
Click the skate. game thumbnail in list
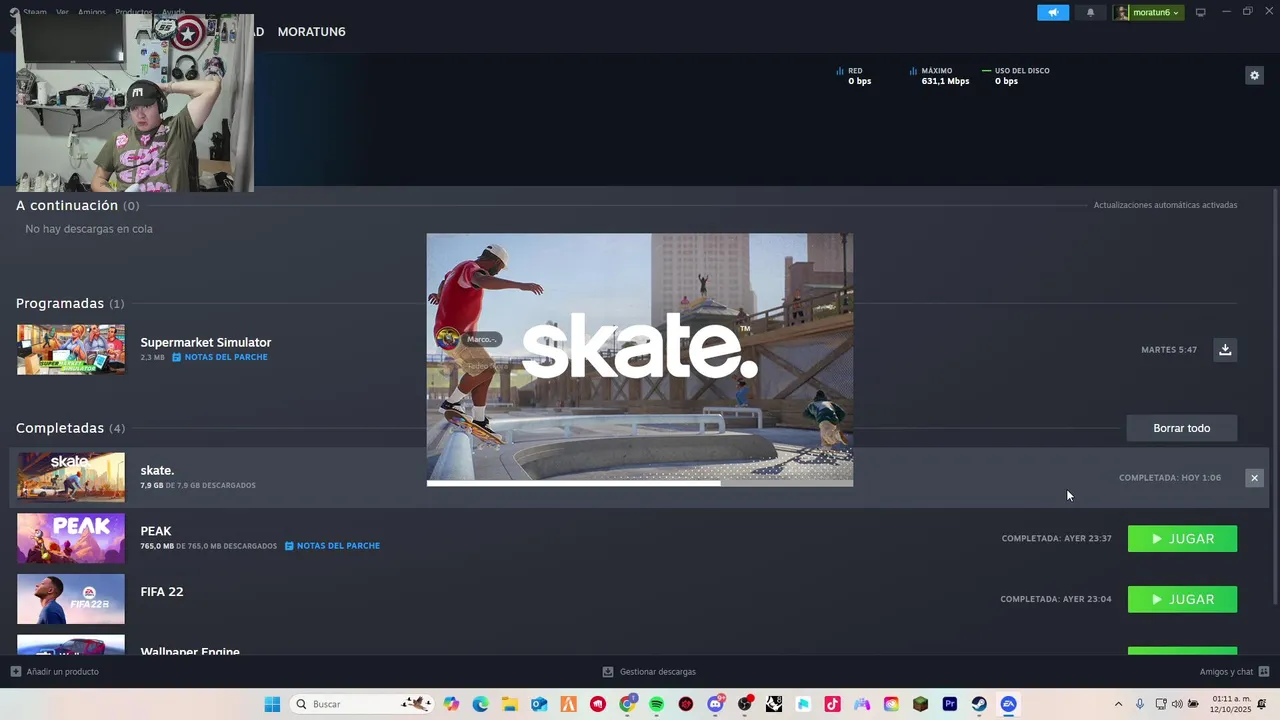point(71,477)
